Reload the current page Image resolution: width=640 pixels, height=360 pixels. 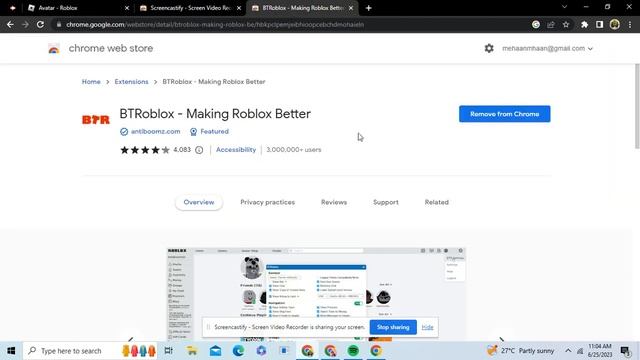40,24
